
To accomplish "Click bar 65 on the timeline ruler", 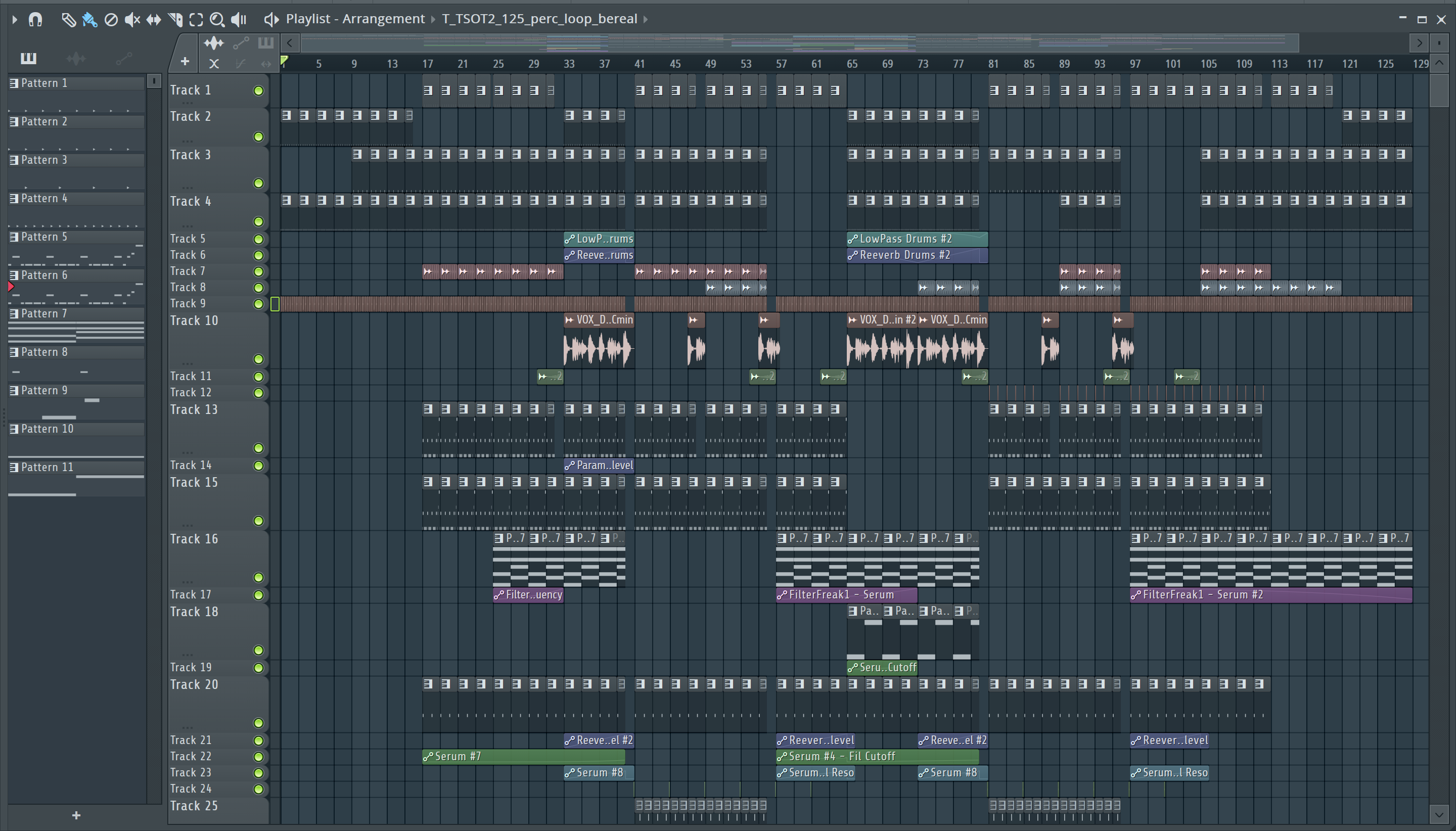I will (852, 64).
